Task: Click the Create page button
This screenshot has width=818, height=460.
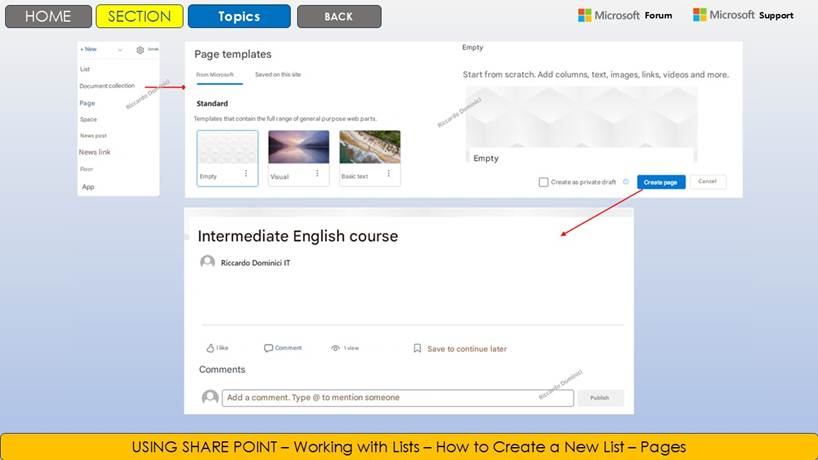Action: [x=661, y=182]
